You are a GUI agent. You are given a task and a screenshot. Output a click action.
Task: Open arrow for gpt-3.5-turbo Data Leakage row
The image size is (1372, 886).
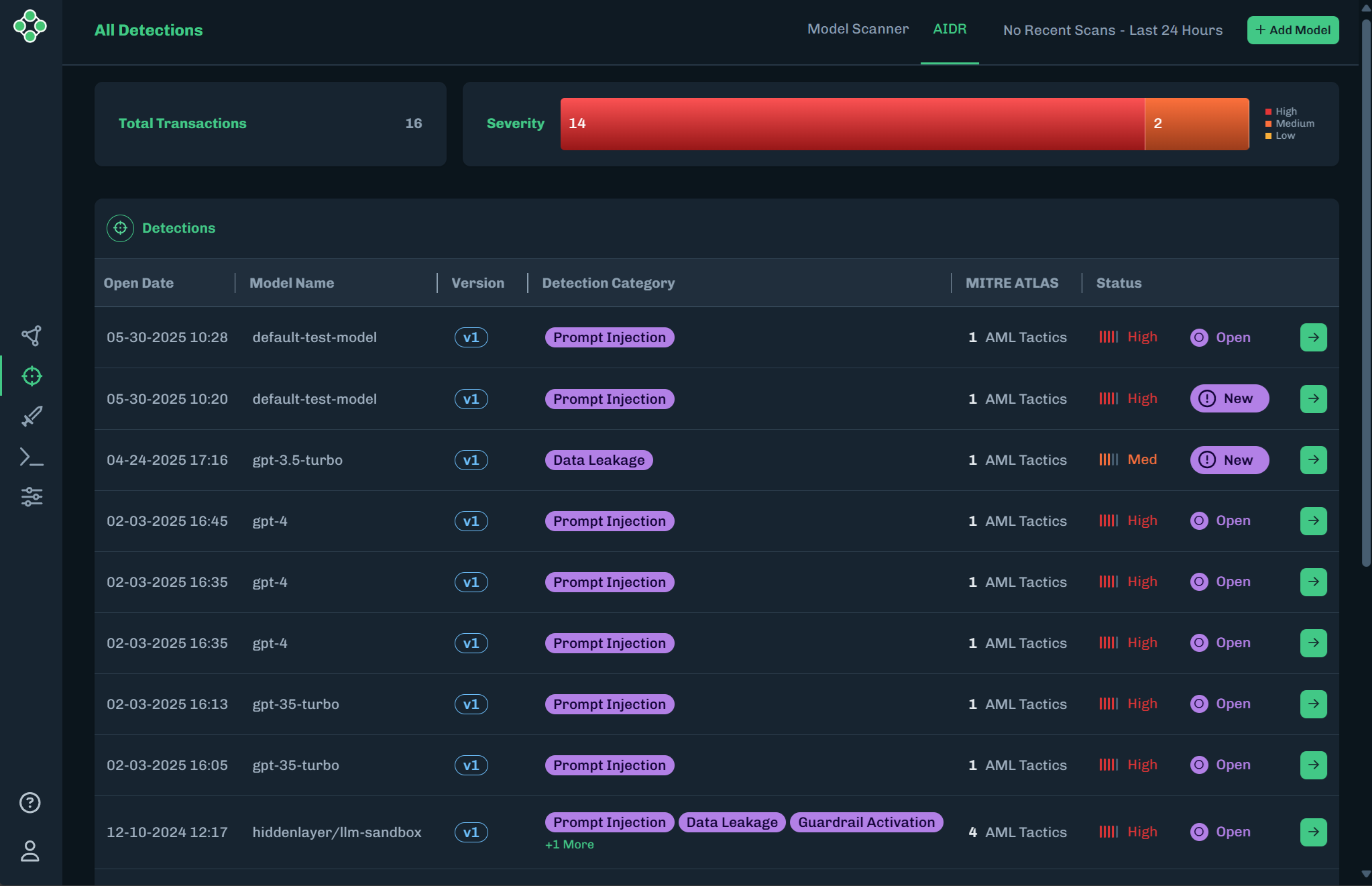pyautogui.click(x=1313, y=460)
